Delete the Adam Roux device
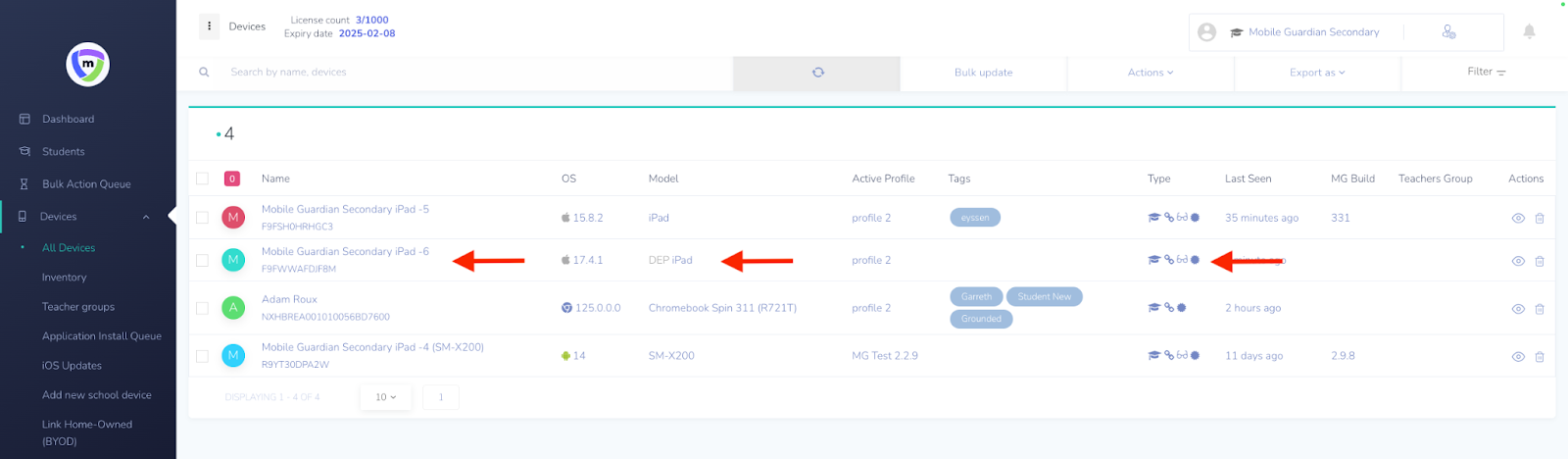 point(1540,309)
